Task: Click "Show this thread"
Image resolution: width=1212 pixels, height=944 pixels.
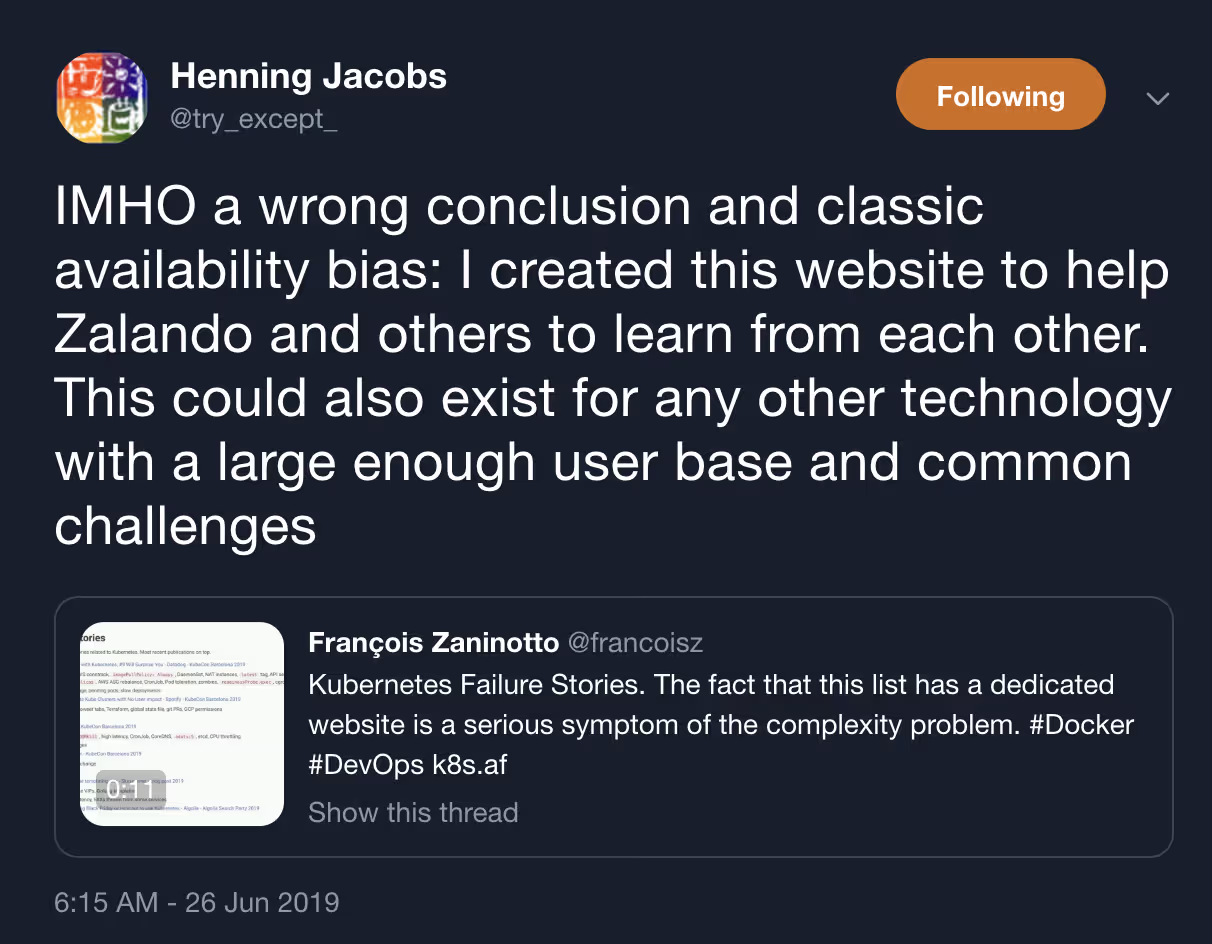Action: [x=413, y=812]
